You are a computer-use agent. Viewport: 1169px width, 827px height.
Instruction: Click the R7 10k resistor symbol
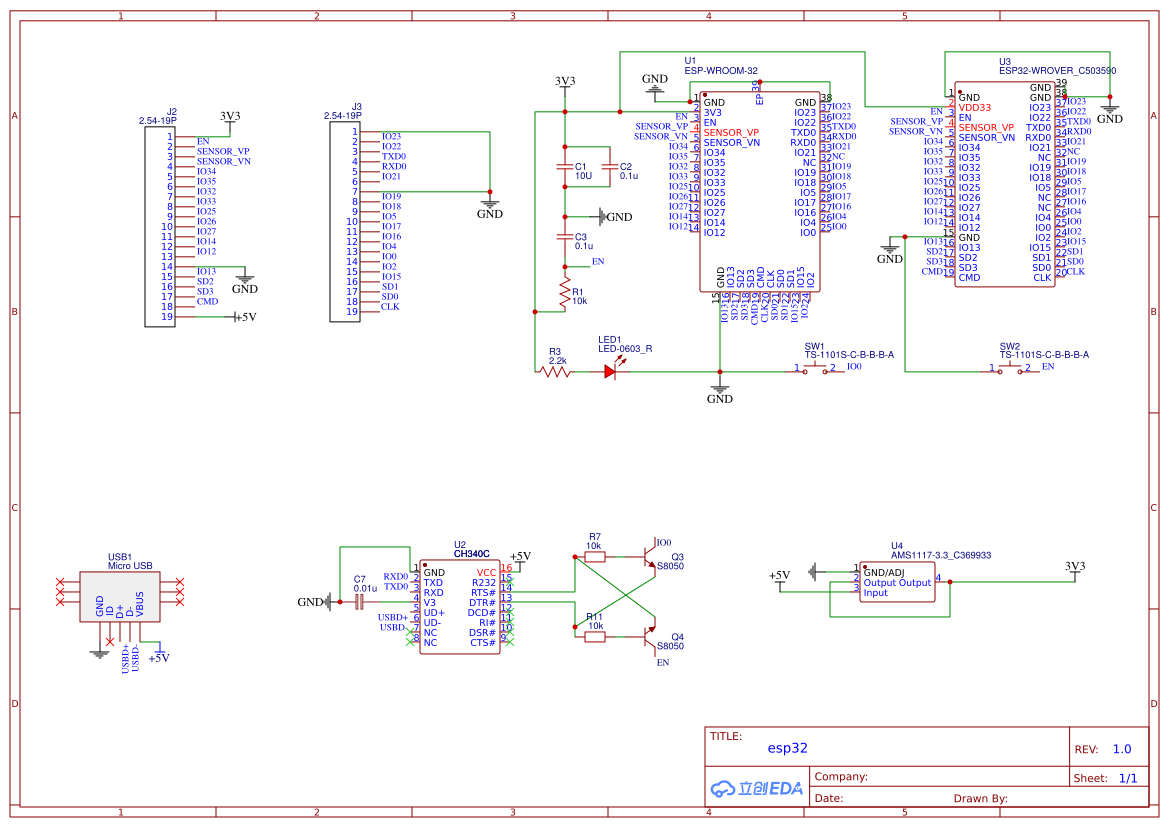594,556
